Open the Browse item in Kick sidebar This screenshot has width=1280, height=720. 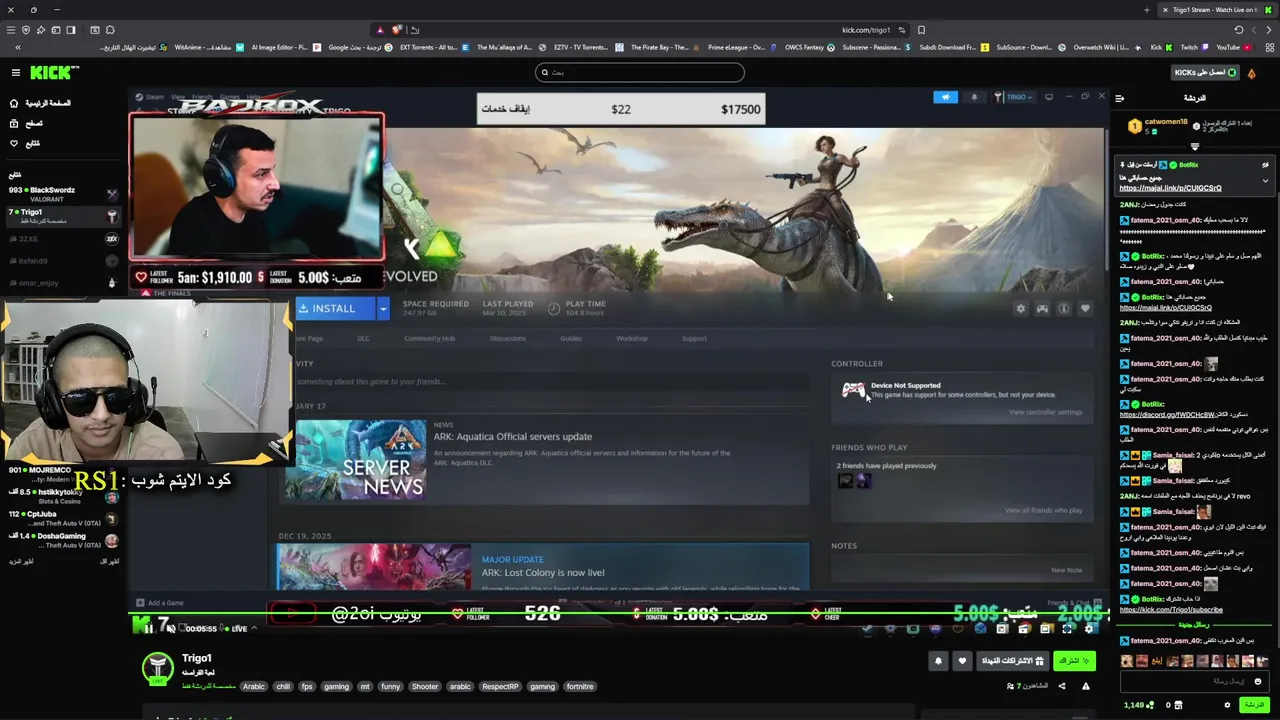point(26,123)
